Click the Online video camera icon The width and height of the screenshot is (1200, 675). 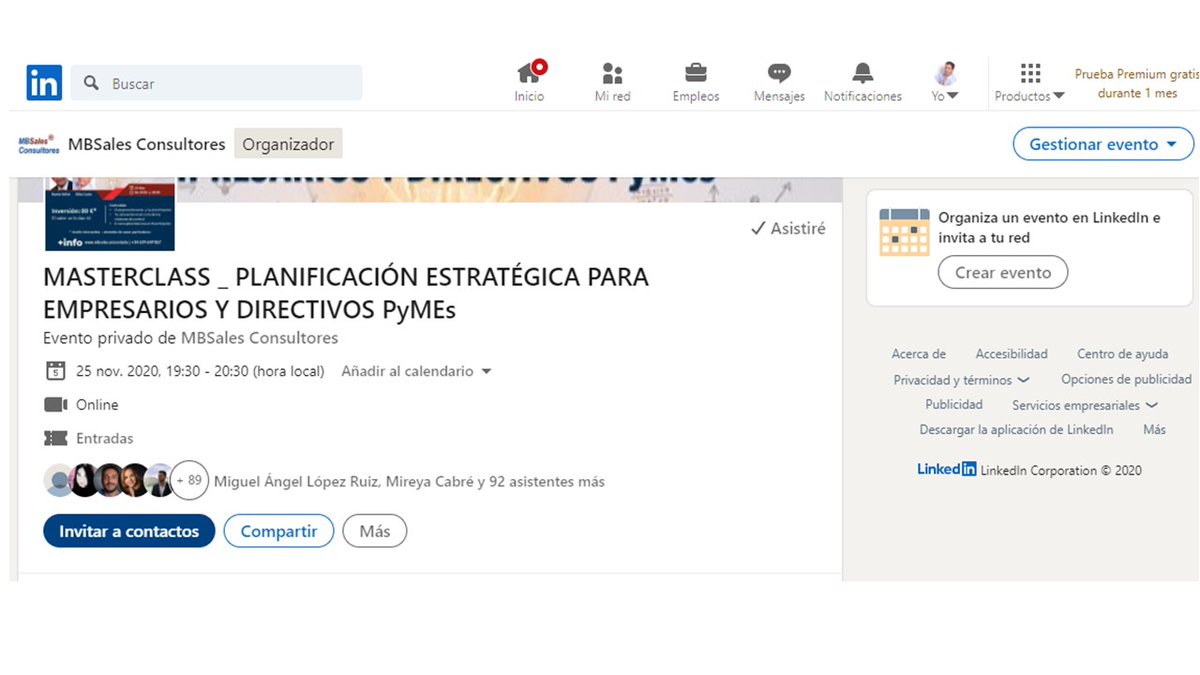click(x=55, y=405)
